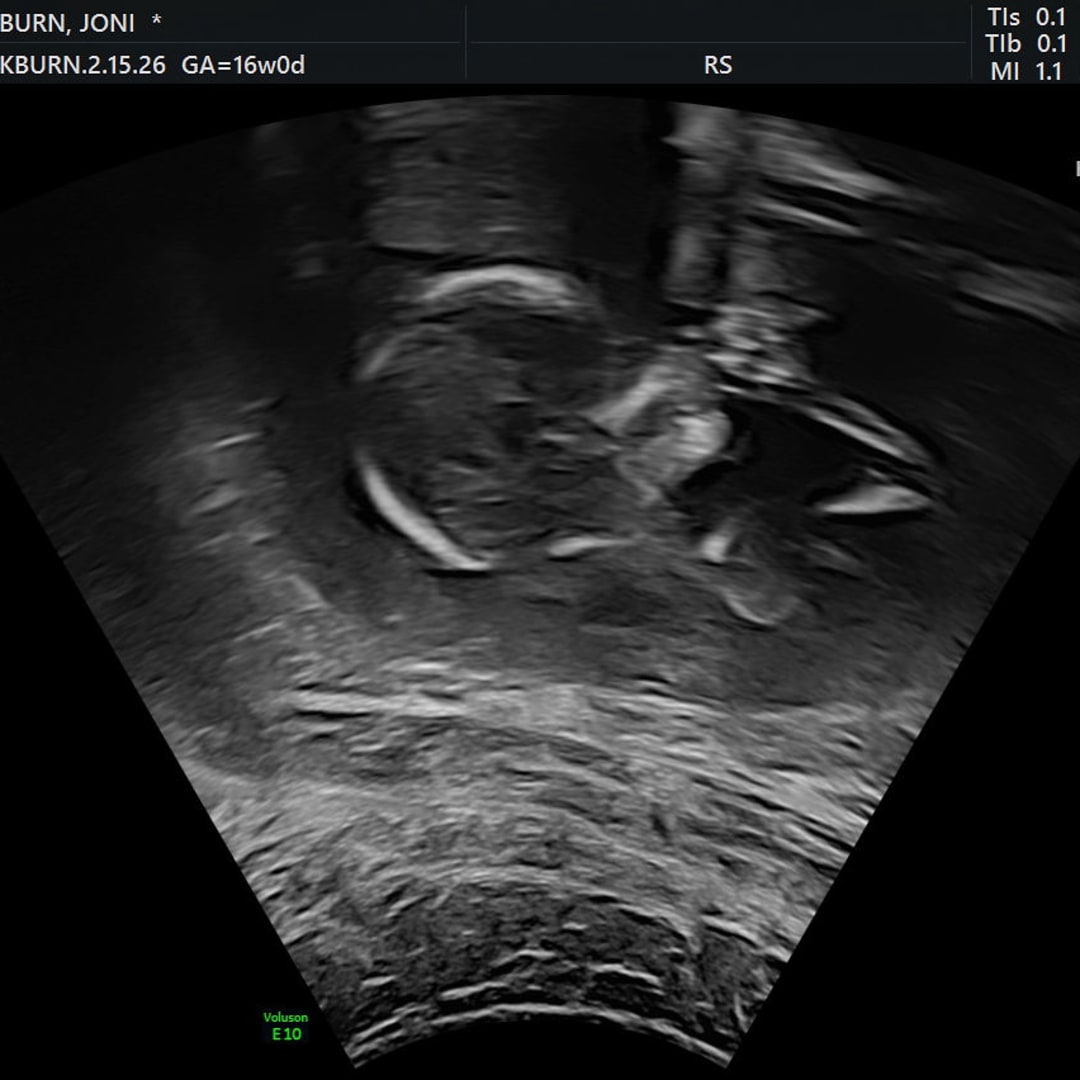
Task: Click the TIb value 0.1
Action: point(1050,44)
